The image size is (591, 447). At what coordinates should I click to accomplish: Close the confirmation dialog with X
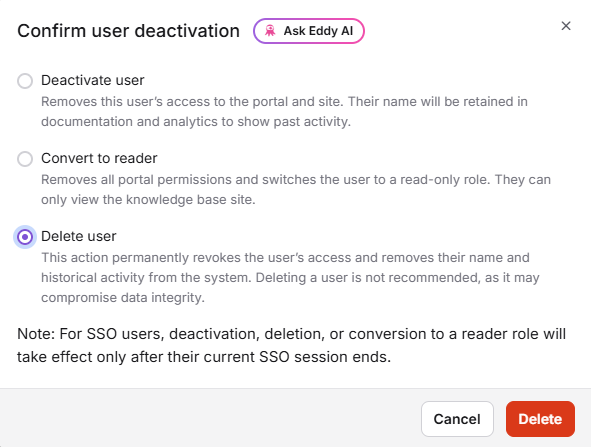[x=566, y=26]
